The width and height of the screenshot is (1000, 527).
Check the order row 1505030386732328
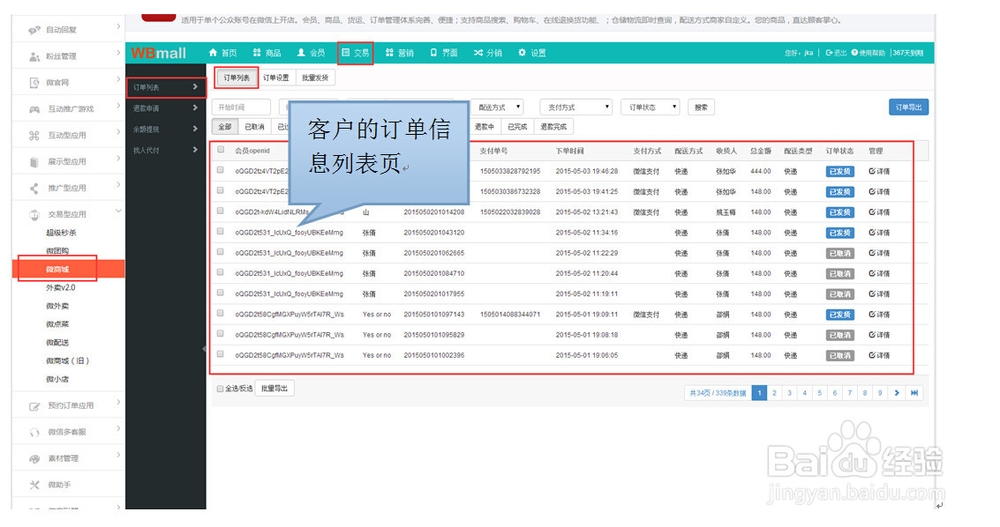click(x=221, y=191)
